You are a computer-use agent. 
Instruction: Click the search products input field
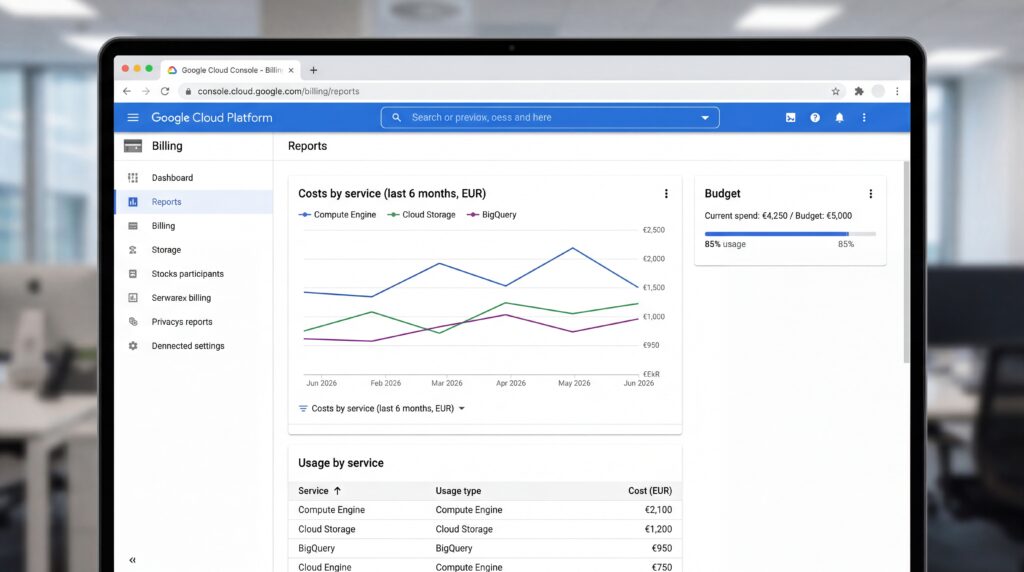coord(550,118)
